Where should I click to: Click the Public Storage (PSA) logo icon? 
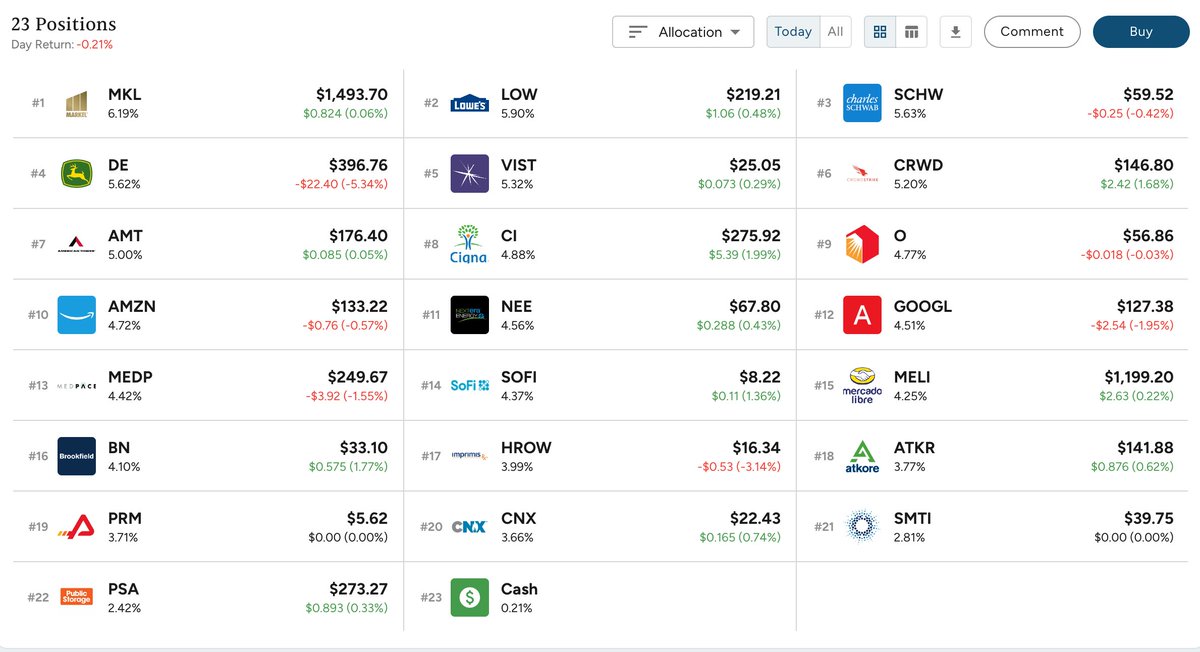click(x=77, y=598)
